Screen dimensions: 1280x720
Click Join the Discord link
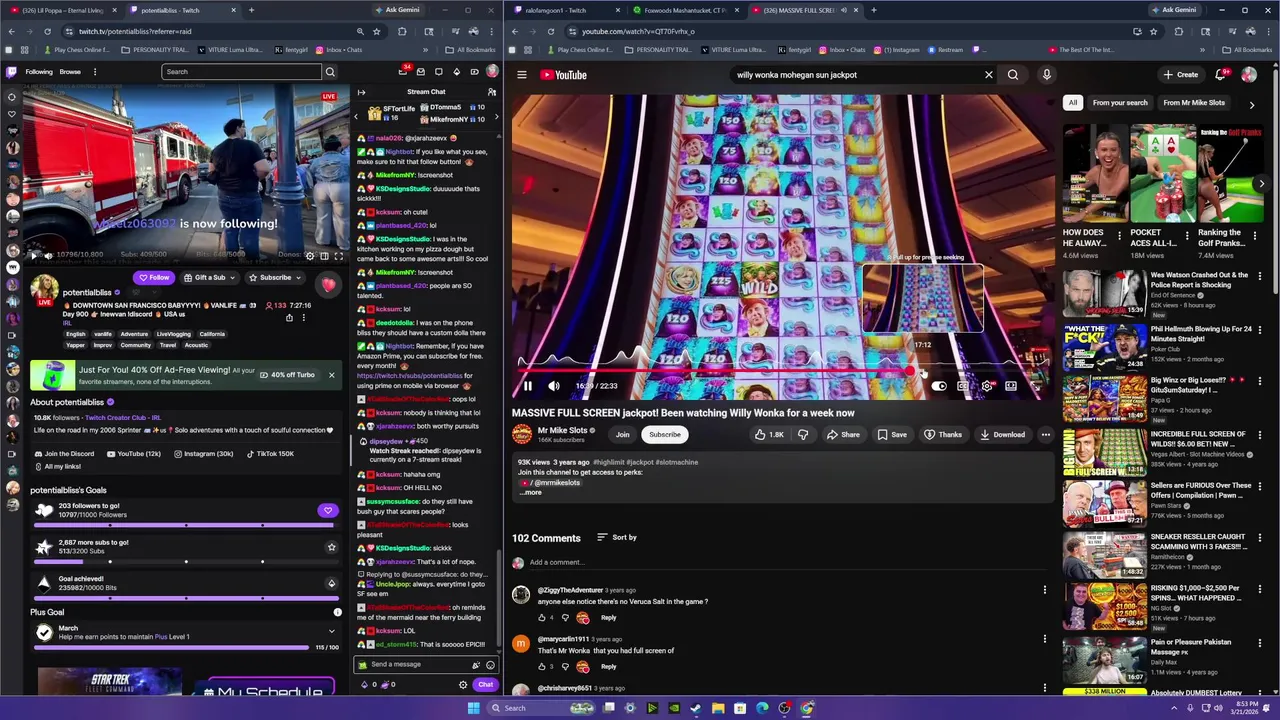point(65,454)
